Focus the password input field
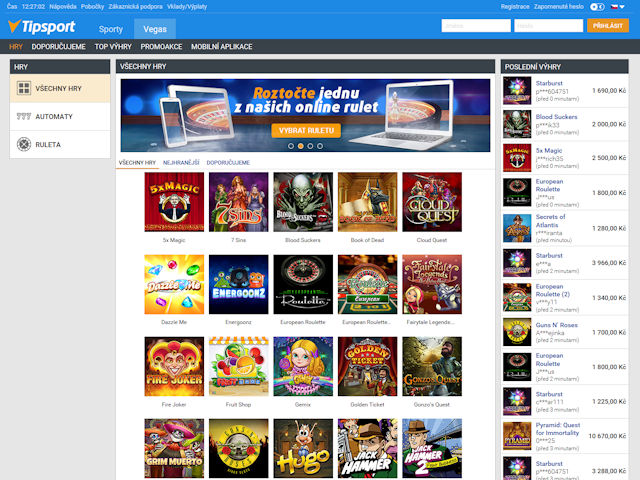 pos(549,26)
